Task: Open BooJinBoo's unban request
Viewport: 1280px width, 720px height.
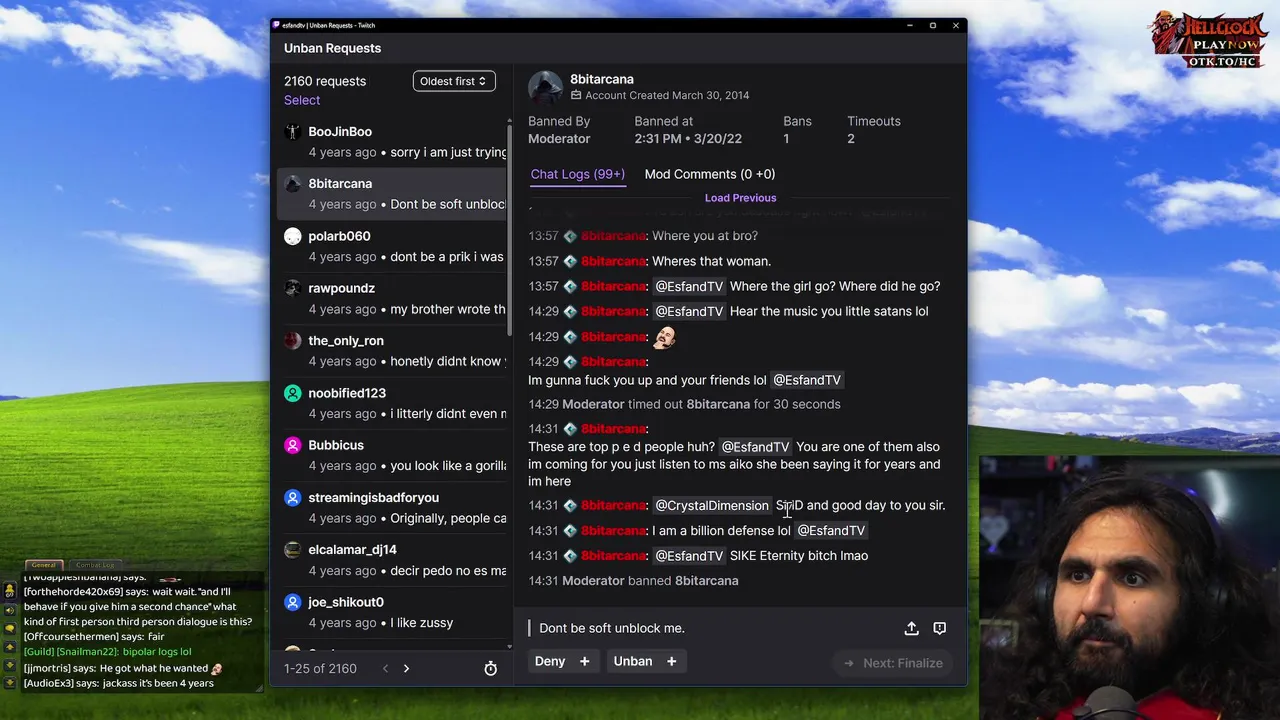Action: click(x=394, y=142)
